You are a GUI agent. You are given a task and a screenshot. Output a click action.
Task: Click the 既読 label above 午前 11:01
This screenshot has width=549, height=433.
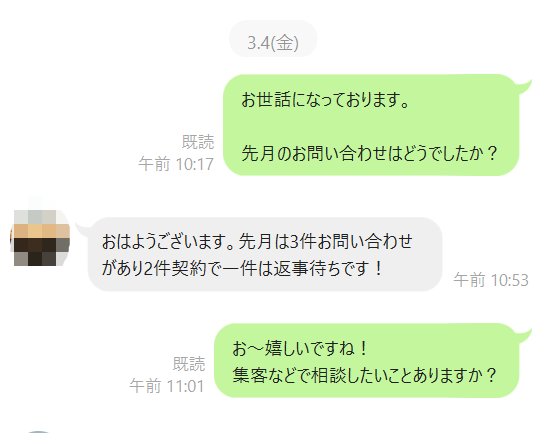pyautogui.click(x=189, y=364)
